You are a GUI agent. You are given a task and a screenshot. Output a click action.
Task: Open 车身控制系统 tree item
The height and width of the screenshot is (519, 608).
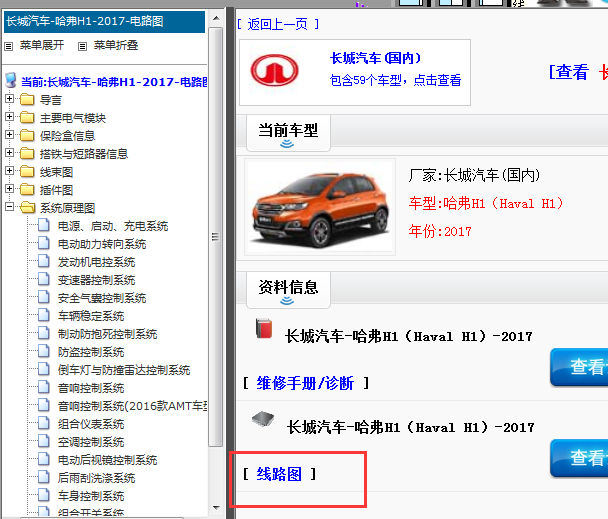point(91,496)
